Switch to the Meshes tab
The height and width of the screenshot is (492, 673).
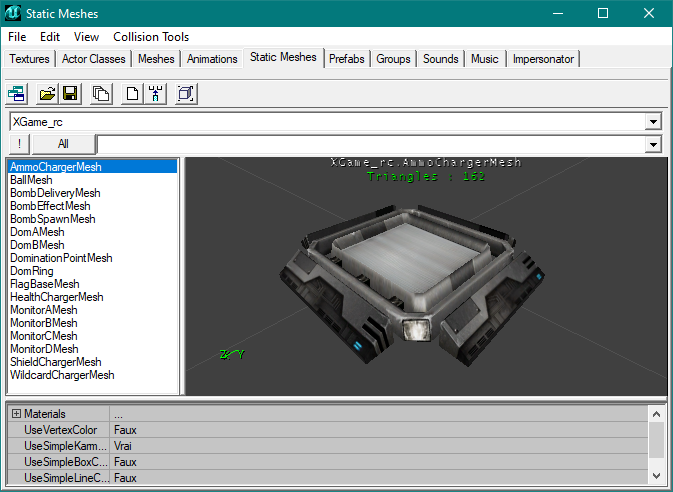(156, 59)
